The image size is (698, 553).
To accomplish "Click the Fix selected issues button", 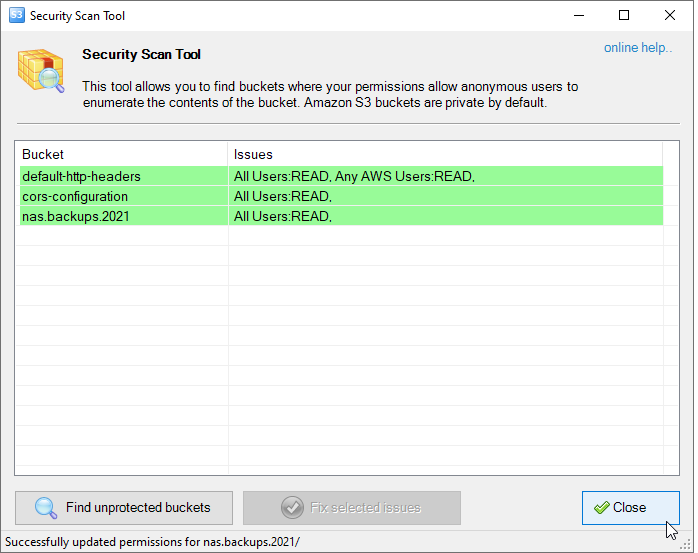I will tap(352, 508).
